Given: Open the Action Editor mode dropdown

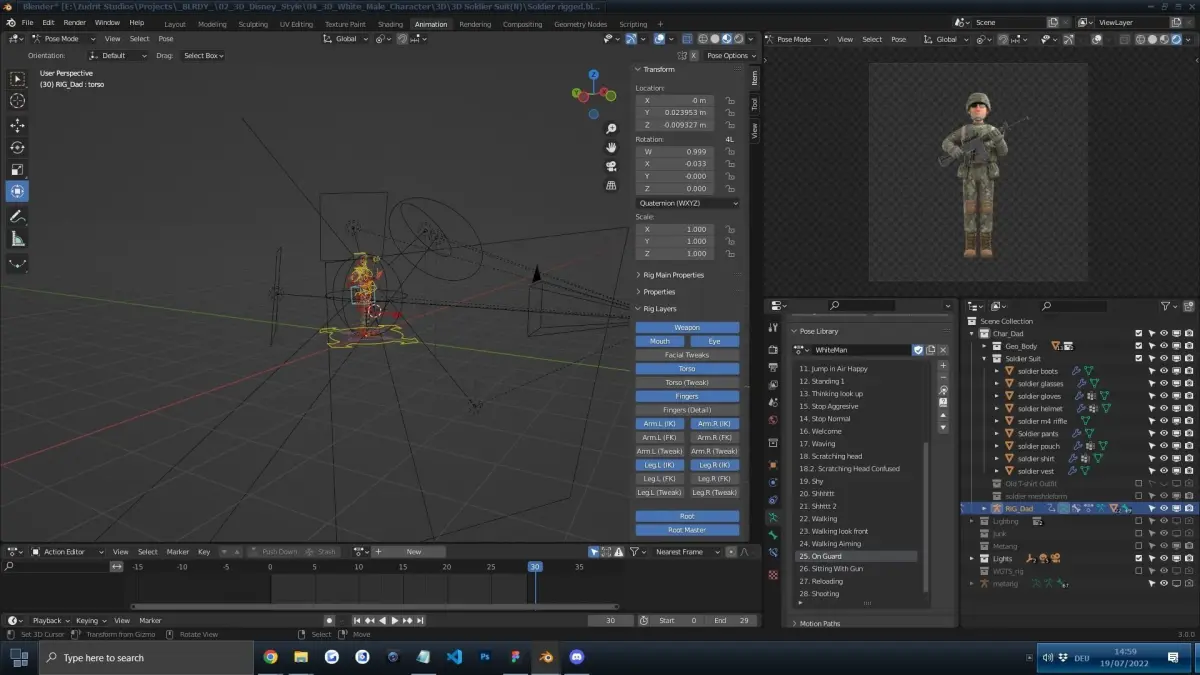Looking at the screenshot, I should coord(68,552).
